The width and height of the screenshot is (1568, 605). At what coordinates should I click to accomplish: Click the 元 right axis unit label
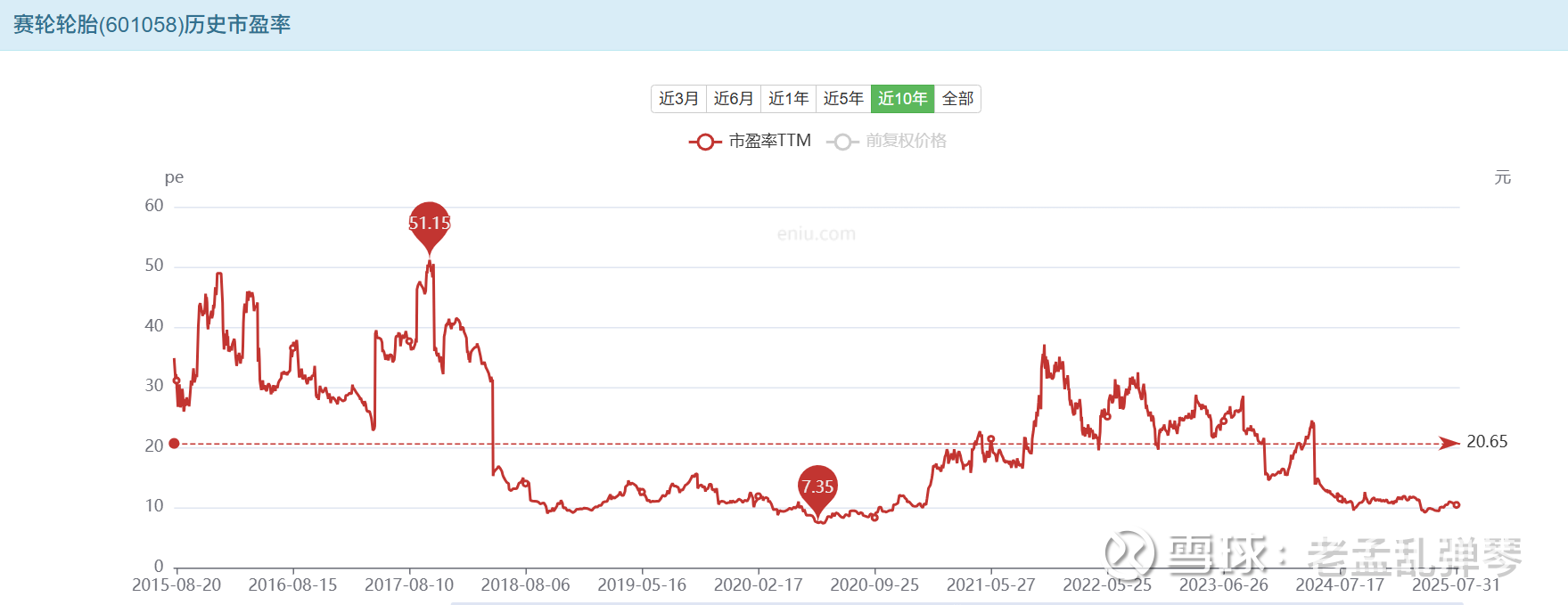point(1503,177)
